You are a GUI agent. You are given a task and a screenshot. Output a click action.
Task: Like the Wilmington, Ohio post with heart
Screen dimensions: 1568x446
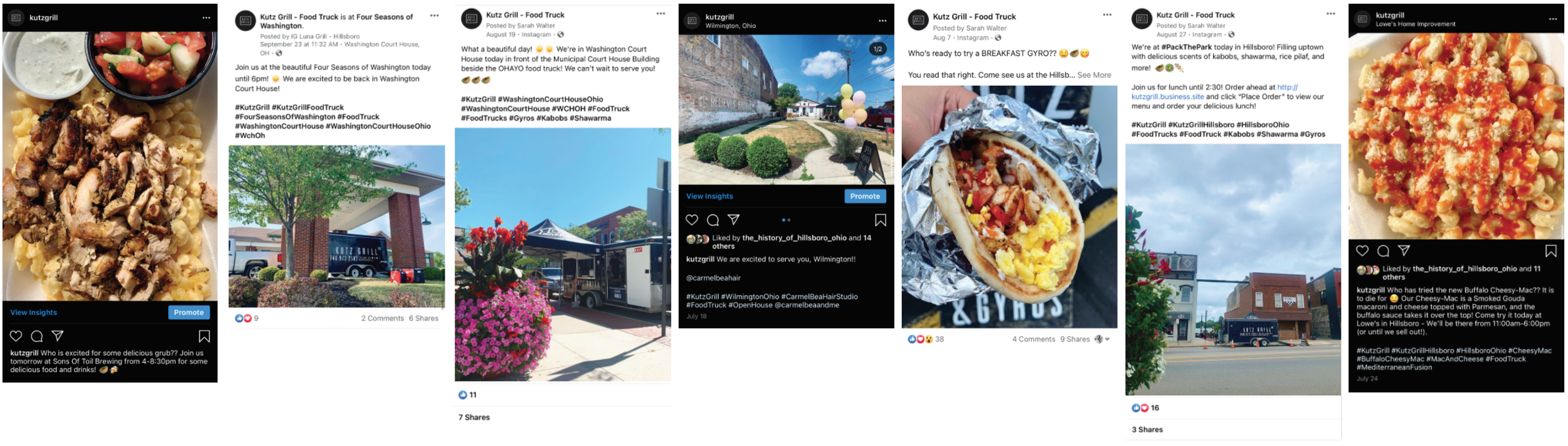(x=692, y=220)
